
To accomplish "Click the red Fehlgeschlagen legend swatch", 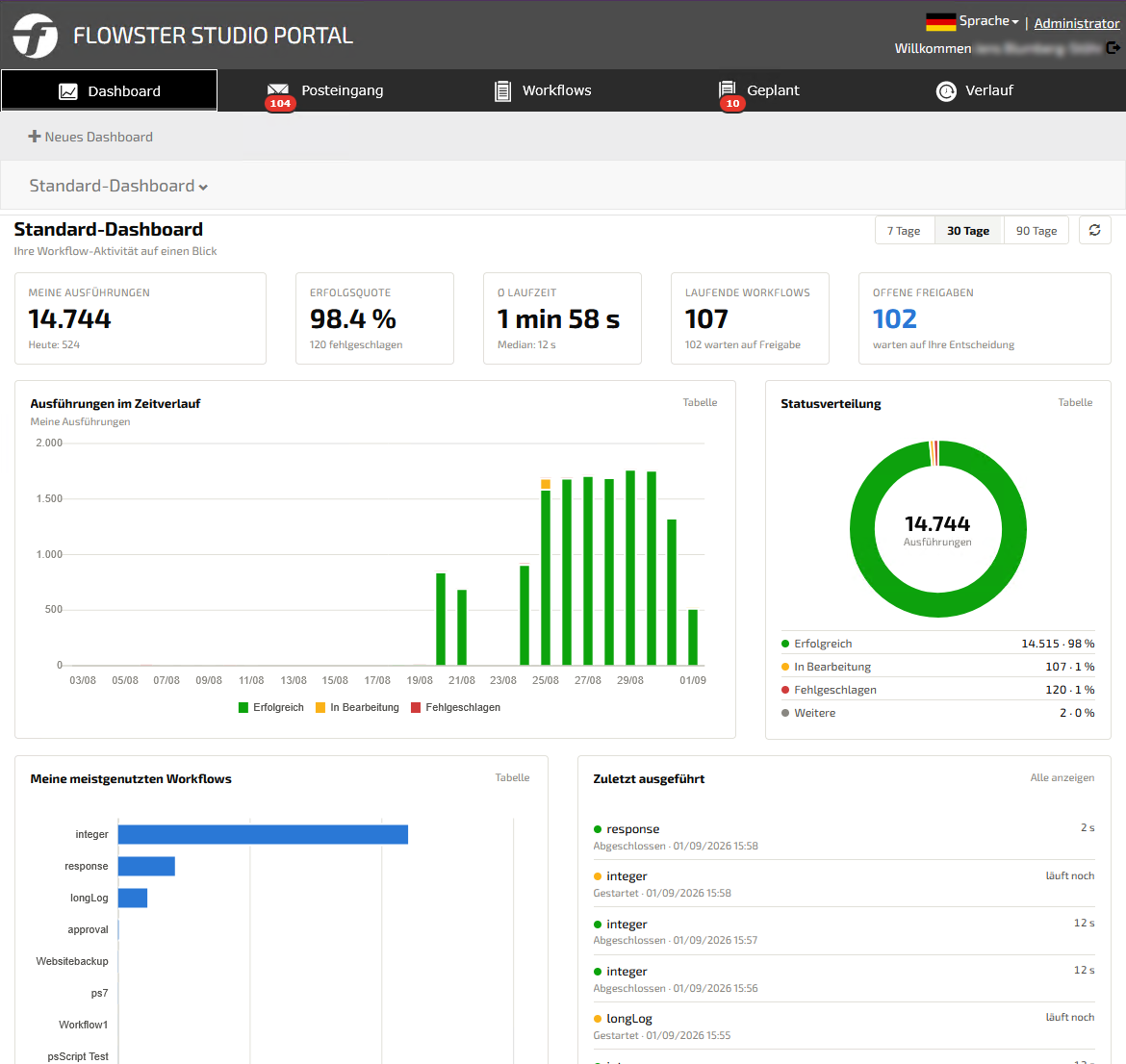I will [x=416, y=707].
